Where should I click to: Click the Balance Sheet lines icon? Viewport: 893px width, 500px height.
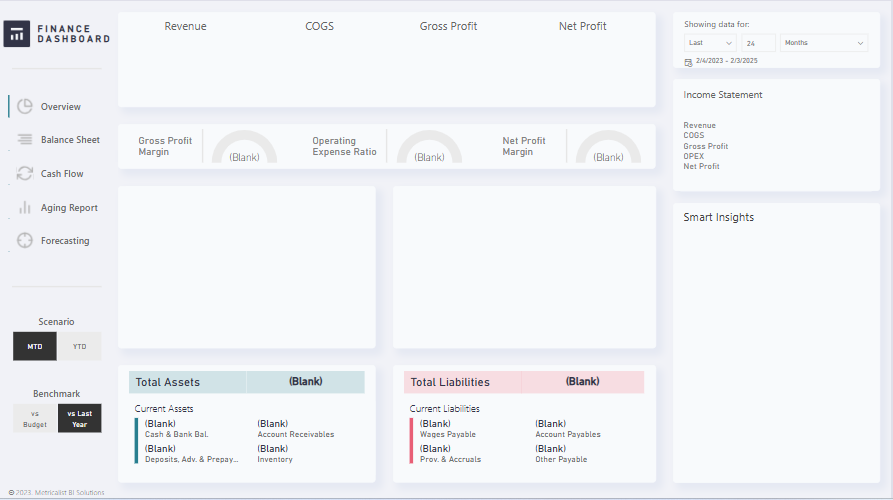pyautogui.click(x=25, y=140)
